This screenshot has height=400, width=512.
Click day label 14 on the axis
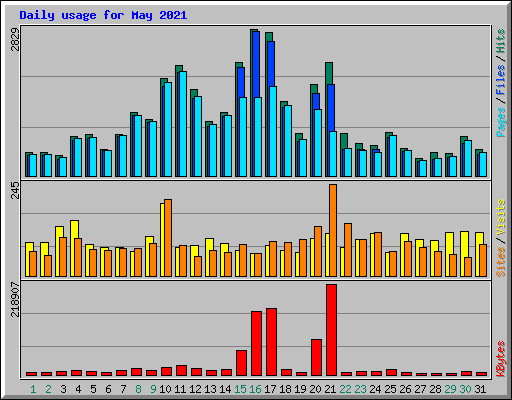[225, 389]
